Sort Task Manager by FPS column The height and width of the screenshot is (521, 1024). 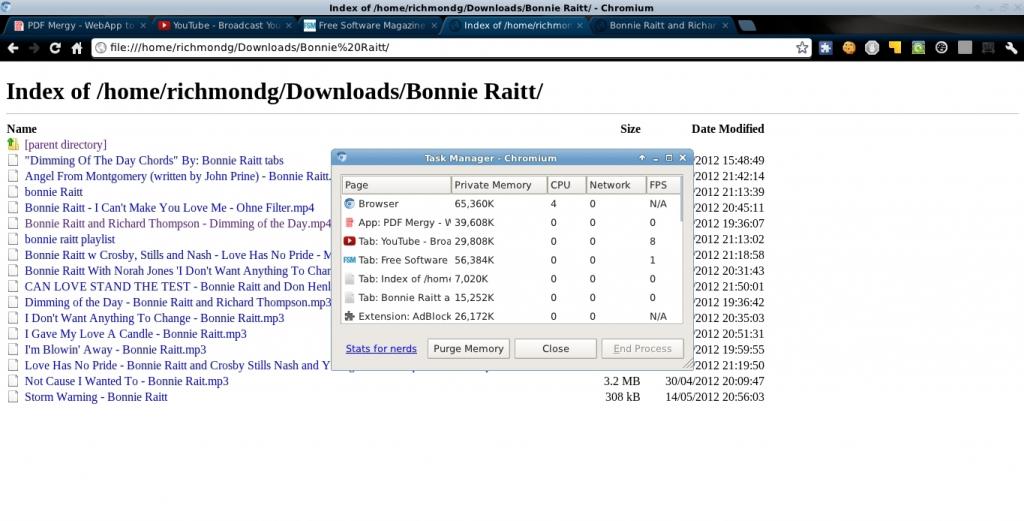tap(663, 185)
